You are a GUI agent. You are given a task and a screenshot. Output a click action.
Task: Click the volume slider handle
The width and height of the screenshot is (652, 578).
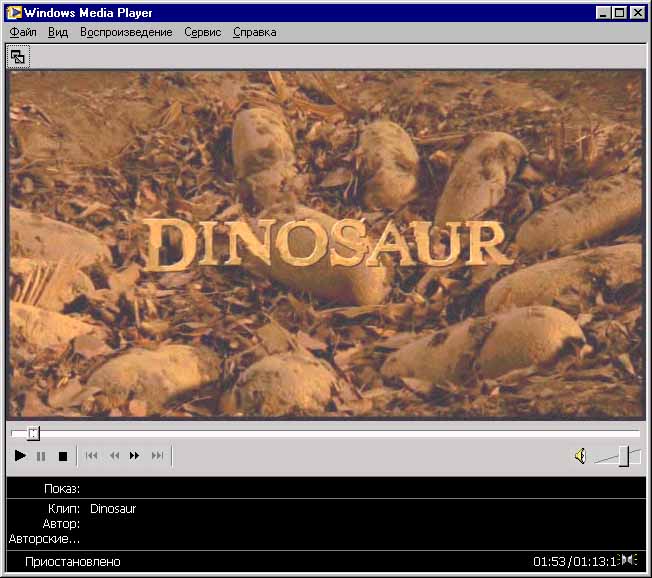tap(624, 456)
